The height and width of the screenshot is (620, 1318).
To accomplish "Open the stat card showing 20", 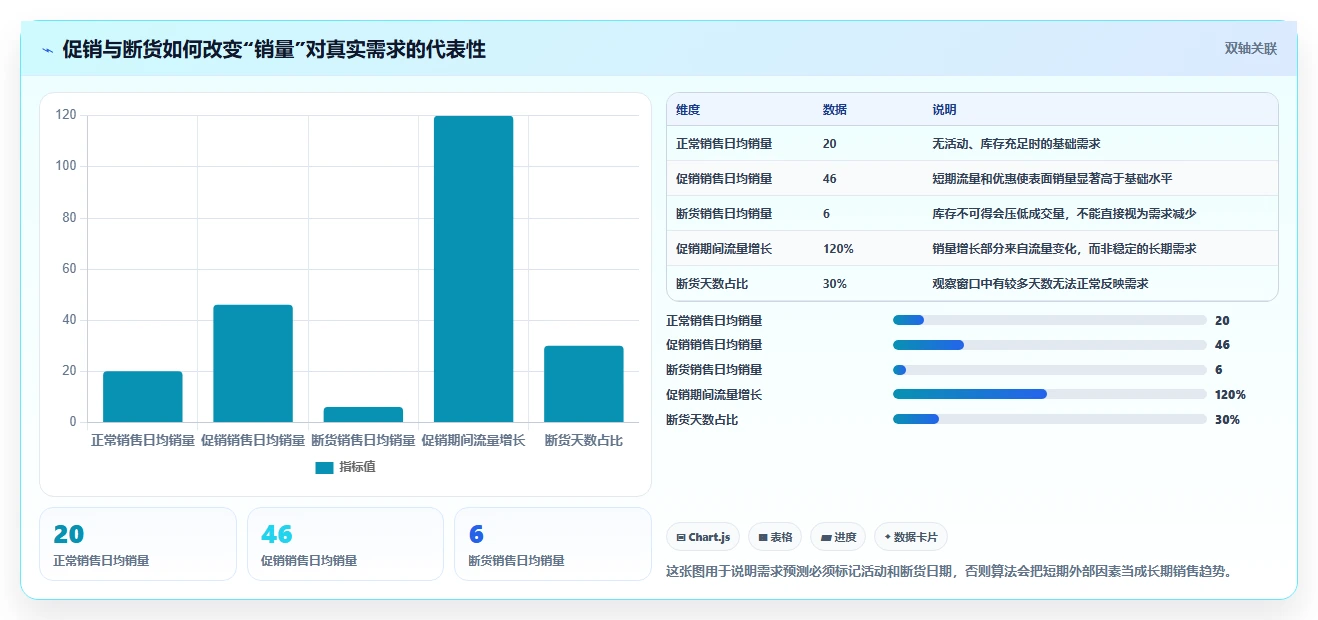I will (x=138, y=544).
